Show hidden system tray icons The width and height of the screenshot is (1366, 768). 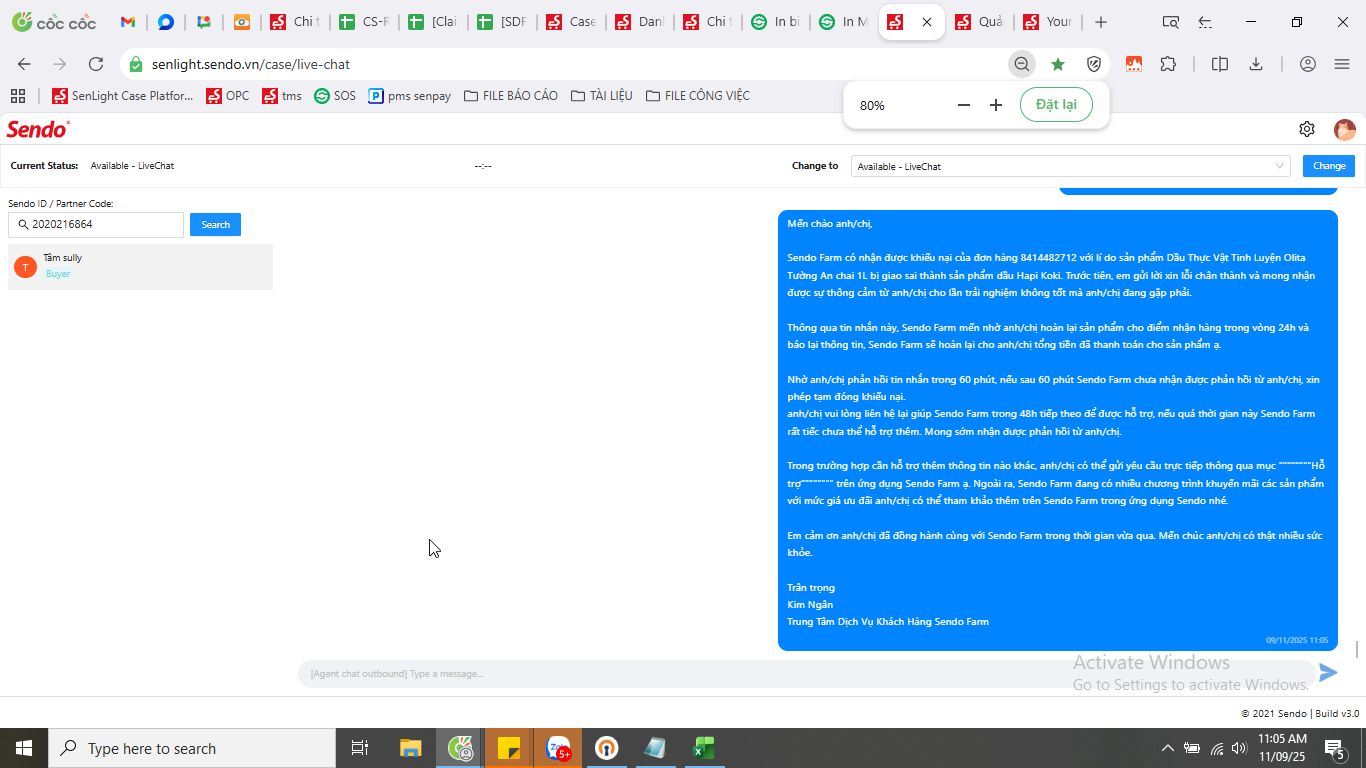point(1167,748)
